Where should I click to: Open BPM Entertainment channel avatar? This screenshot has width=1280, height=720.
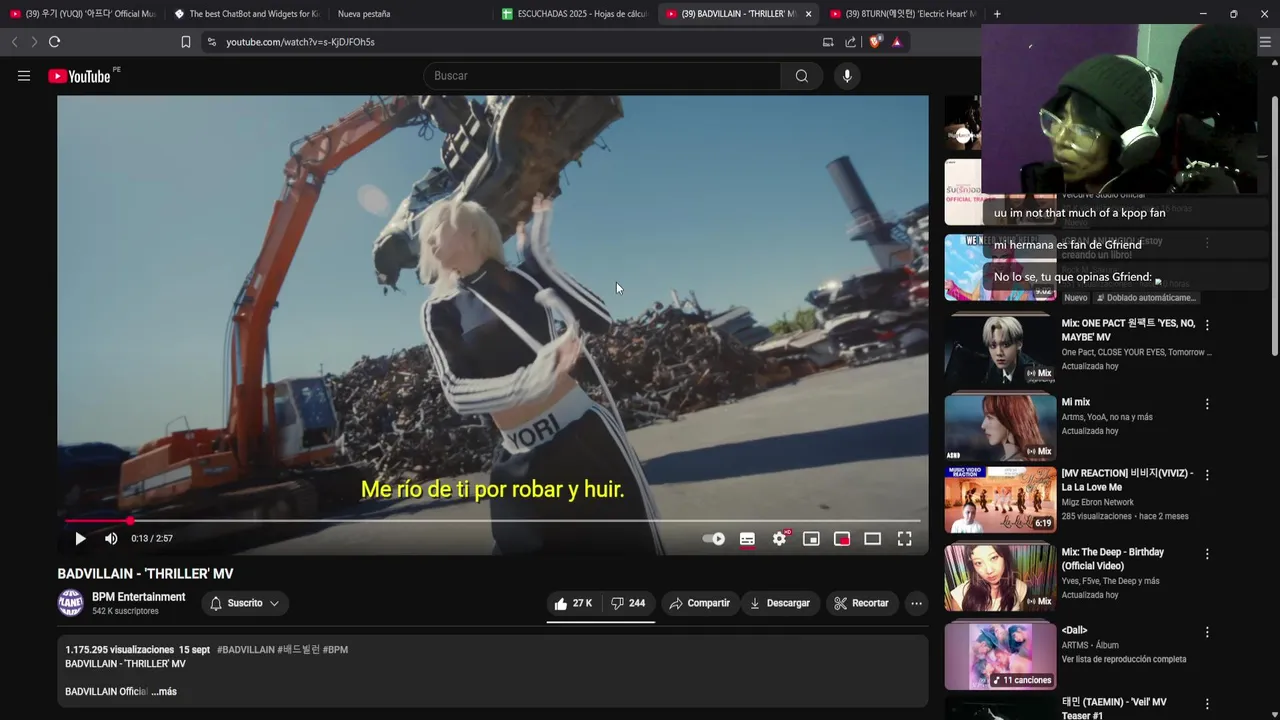[x=71, y=603]
